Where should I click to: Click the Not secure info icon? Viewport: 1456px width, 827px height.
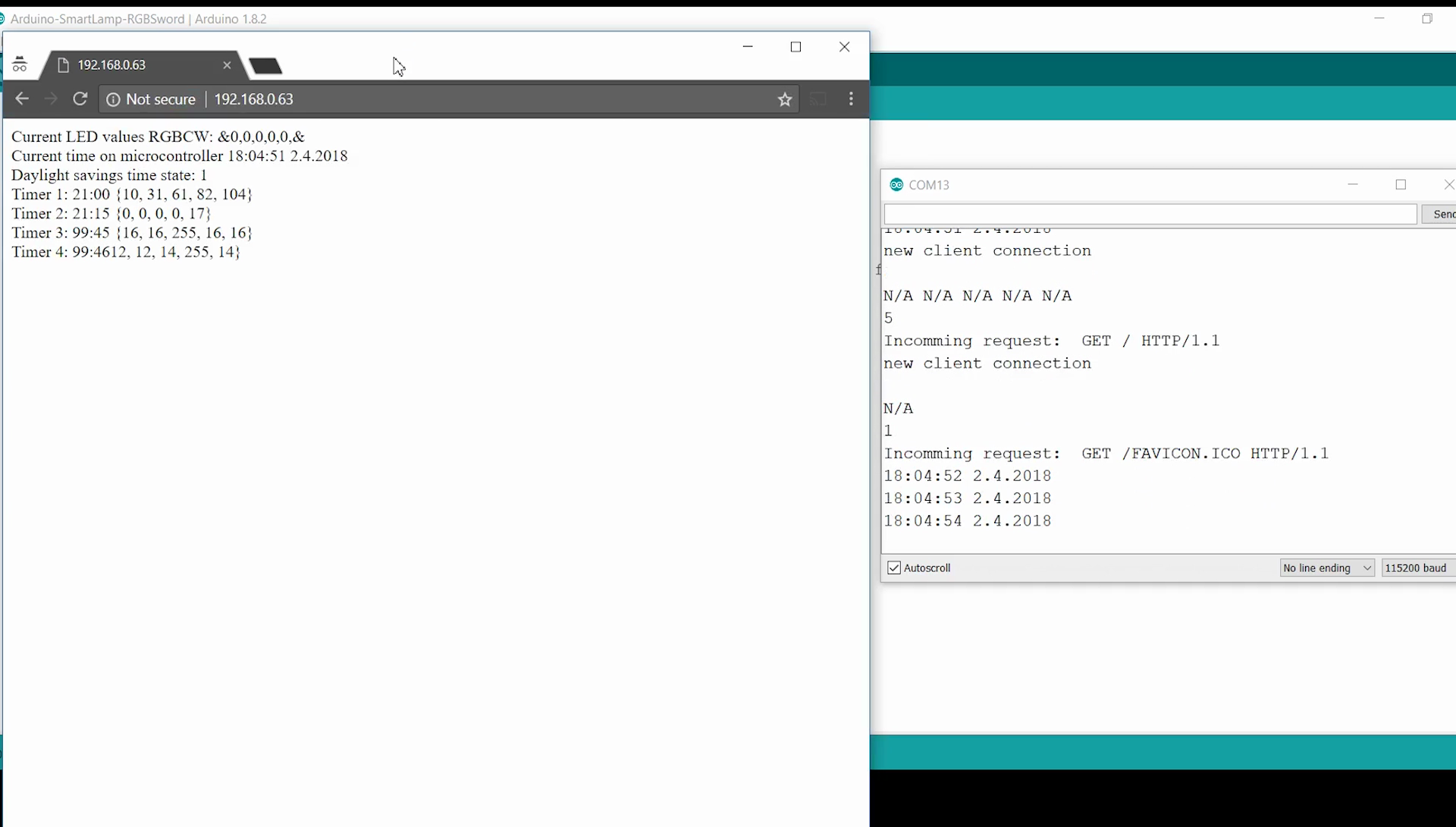pos(113,99)
